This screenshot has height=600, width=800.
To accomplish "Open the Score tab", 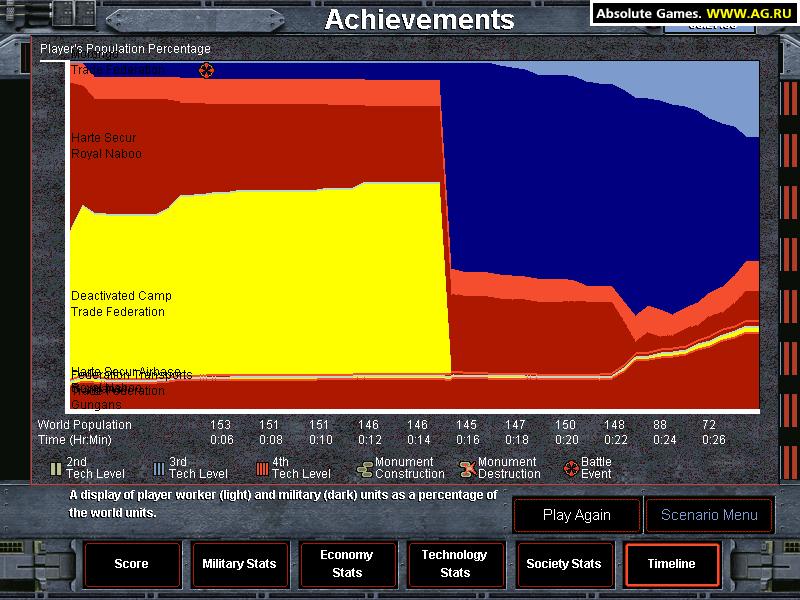I will pyautogui.click(x=131, y=564).
